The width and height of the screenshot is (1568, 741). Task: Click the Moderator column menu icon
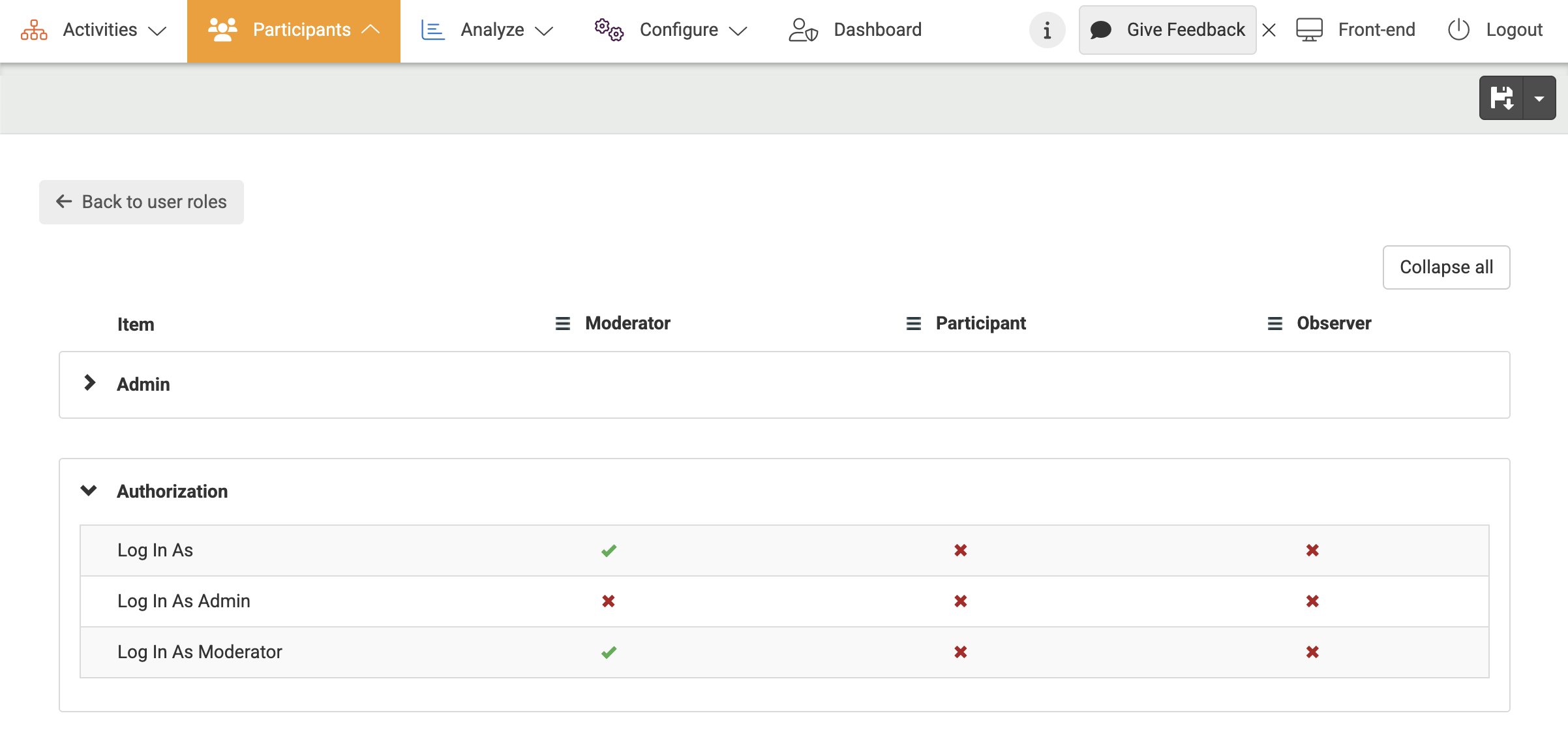pos(562,324)
